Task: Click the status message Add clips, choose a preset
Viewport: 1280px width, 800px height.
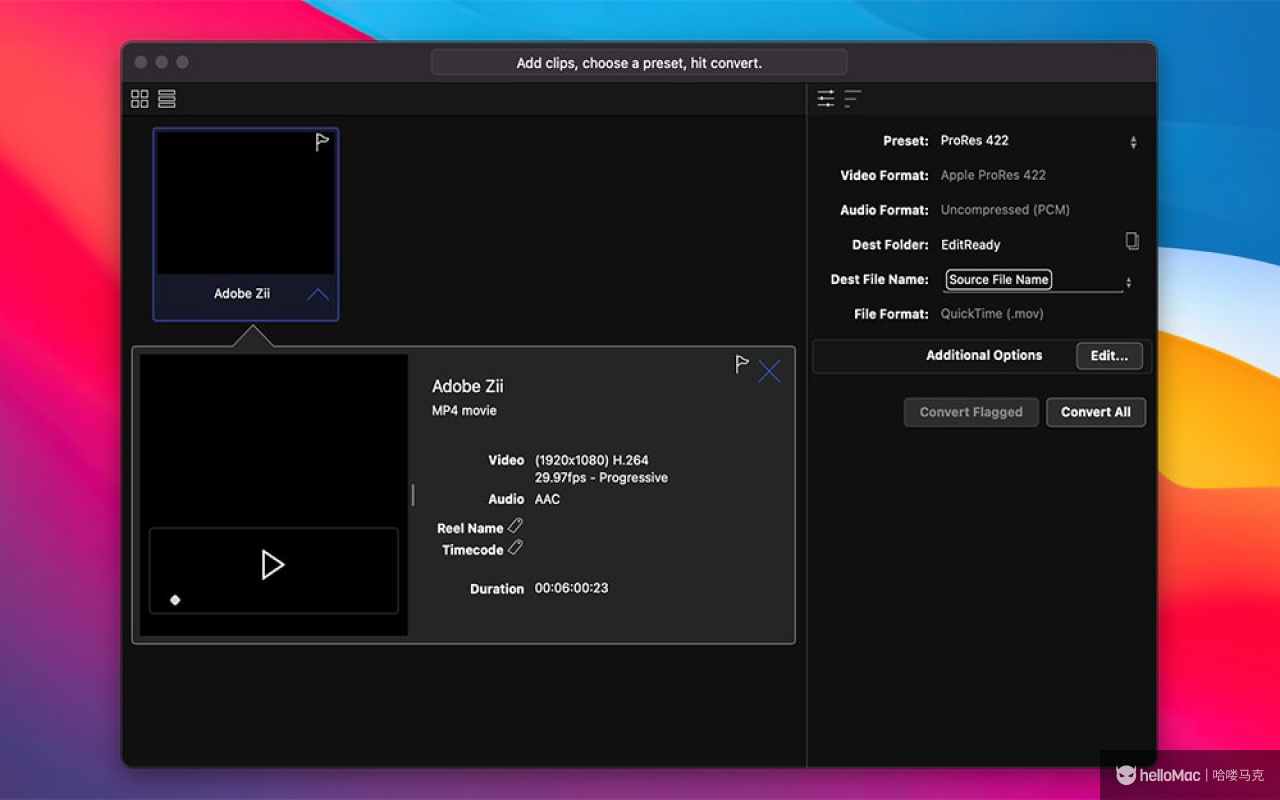Action: coord(639,63)
